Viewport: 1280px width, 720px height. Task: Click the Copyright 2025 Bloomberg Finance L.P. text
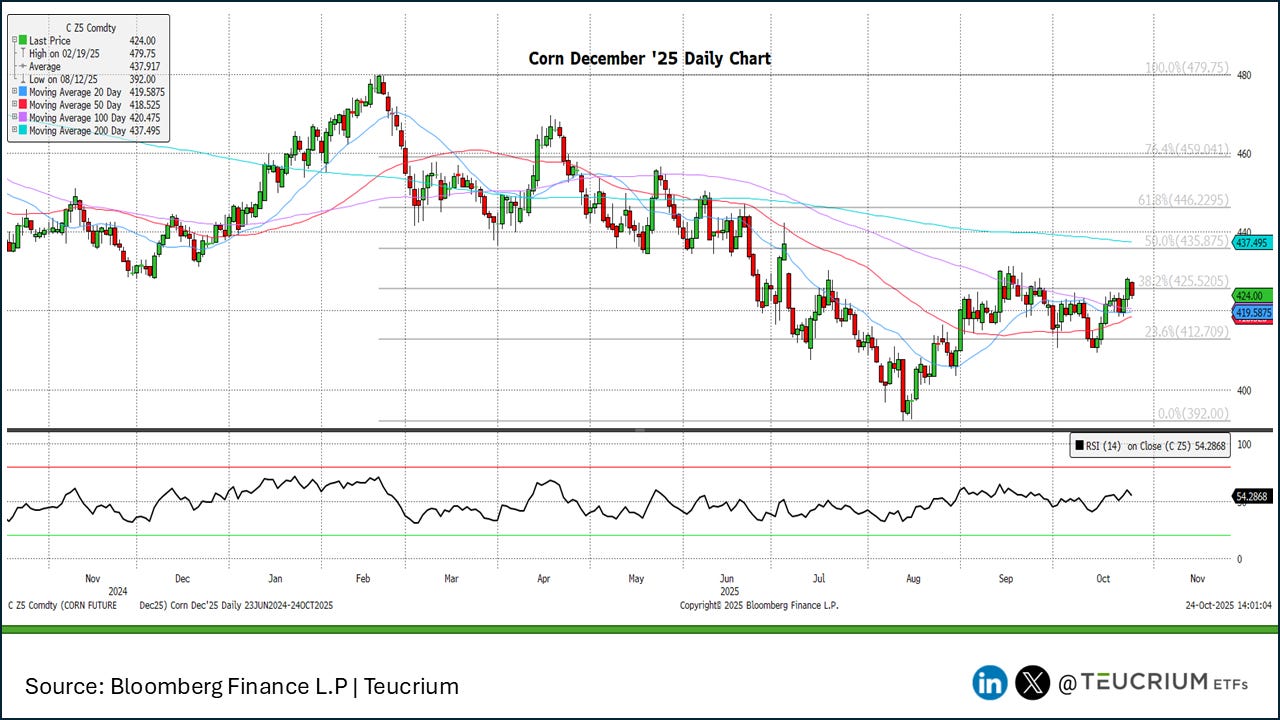759,606
